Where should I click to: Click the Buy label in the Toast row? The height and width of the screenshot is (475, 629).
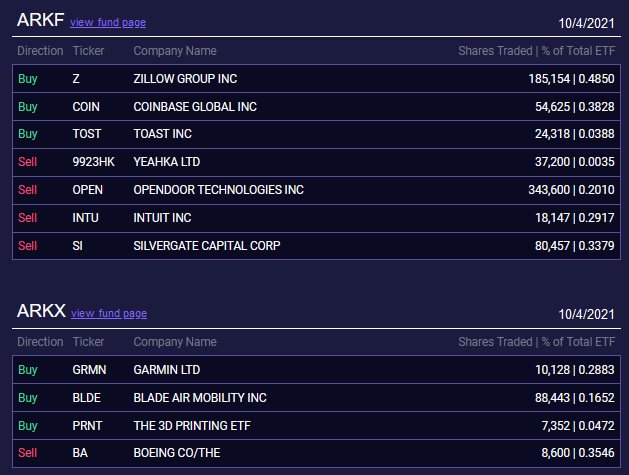tap(28, 134)
